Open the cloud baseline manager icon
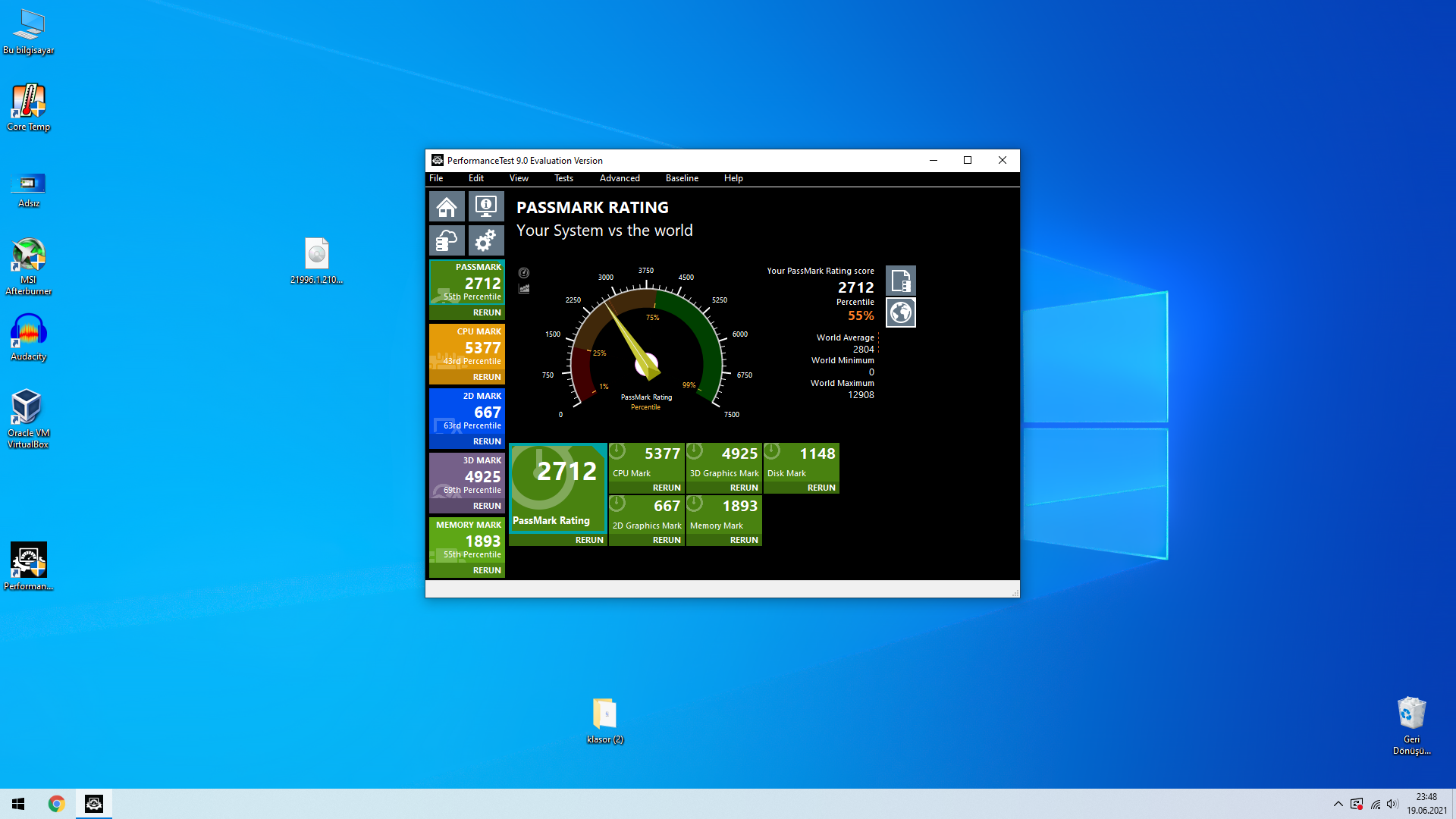The width and height of the screenshot is (1456, 819). click(x=447, y=241)
